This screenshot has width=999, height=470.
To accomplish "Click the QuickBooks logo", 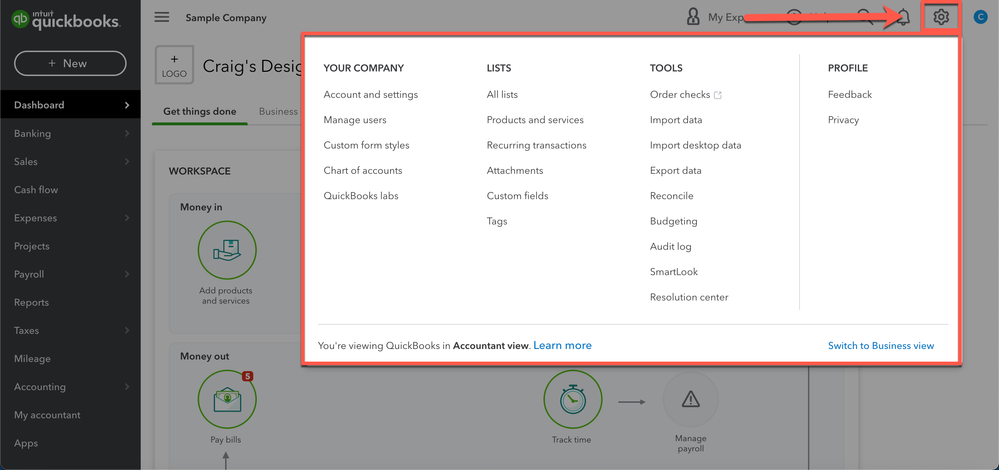I will pyautogui.click(x=66, y=20).
